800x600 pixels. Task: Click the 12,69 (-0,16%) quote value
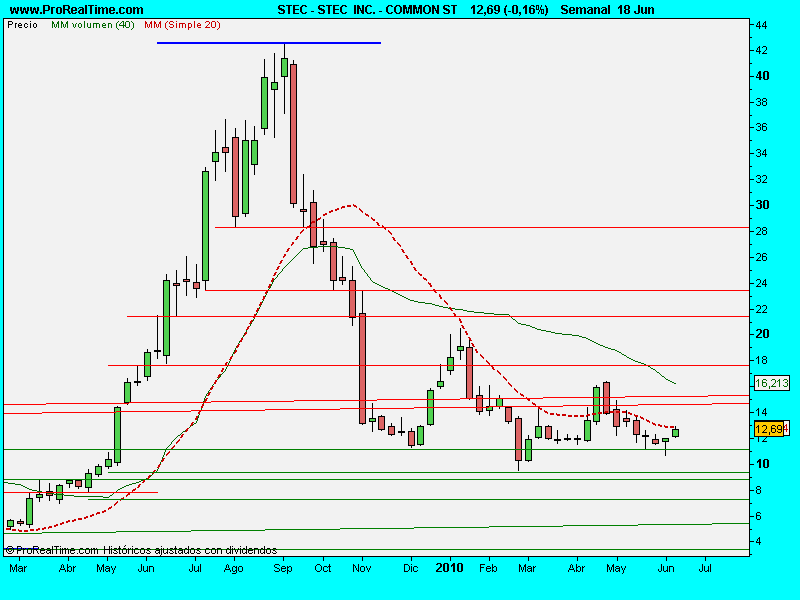(x=509, y=10)
